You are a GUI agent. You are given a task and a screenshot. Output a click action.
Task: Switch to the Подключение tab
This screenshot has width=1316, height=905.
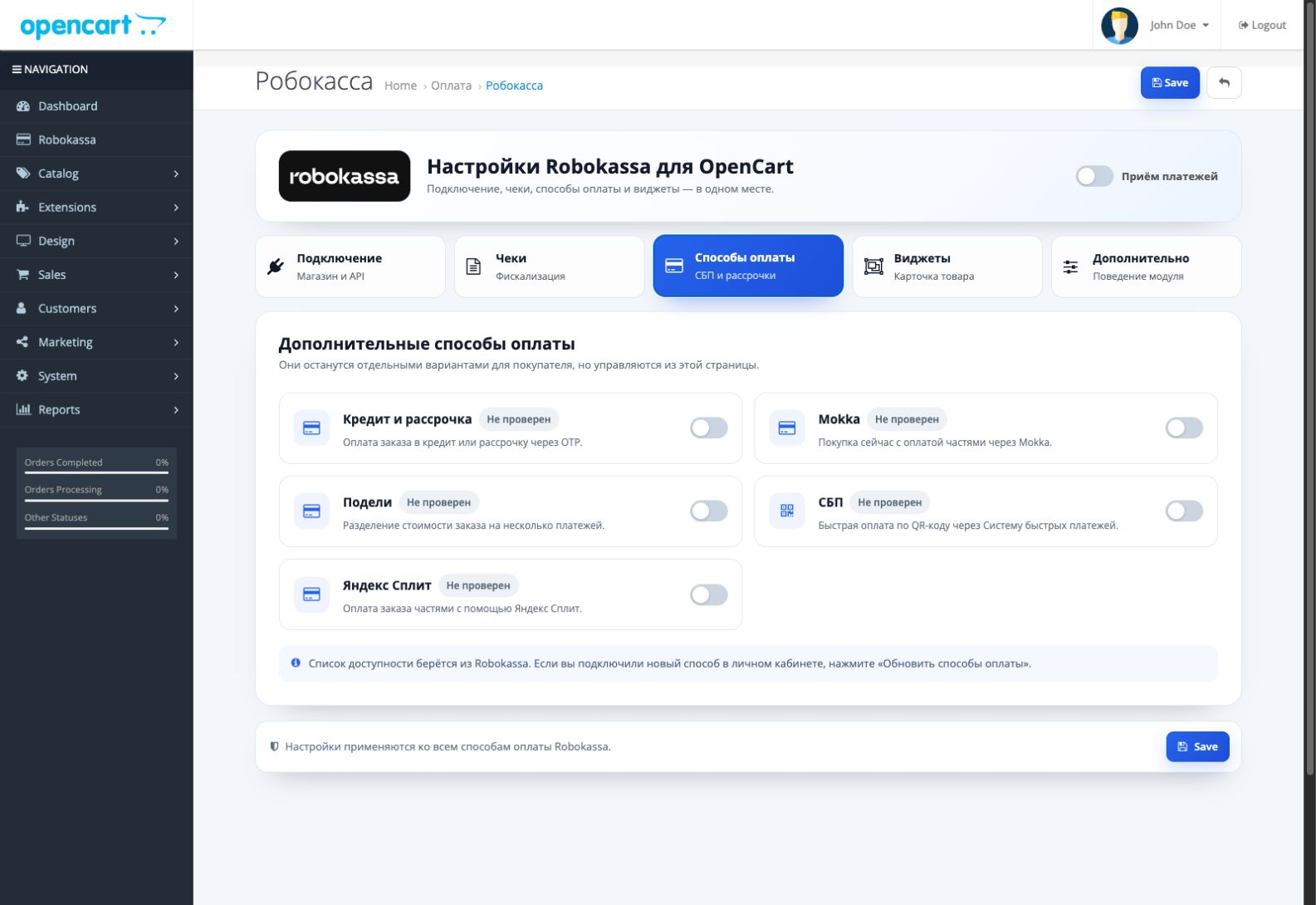350,267
